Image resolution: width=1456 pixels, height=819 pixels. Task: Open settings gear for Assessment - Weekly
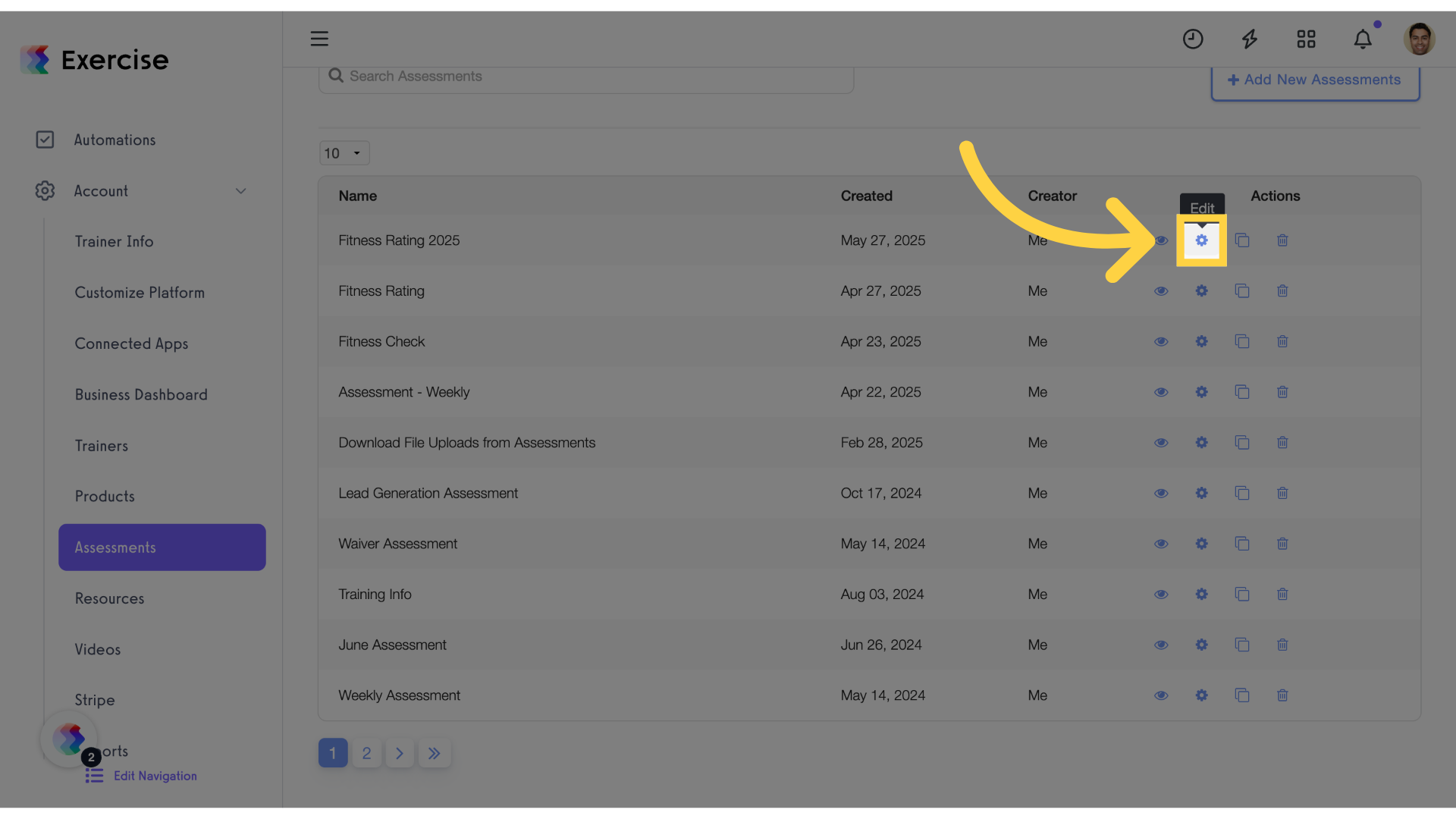coord(1201,392)
